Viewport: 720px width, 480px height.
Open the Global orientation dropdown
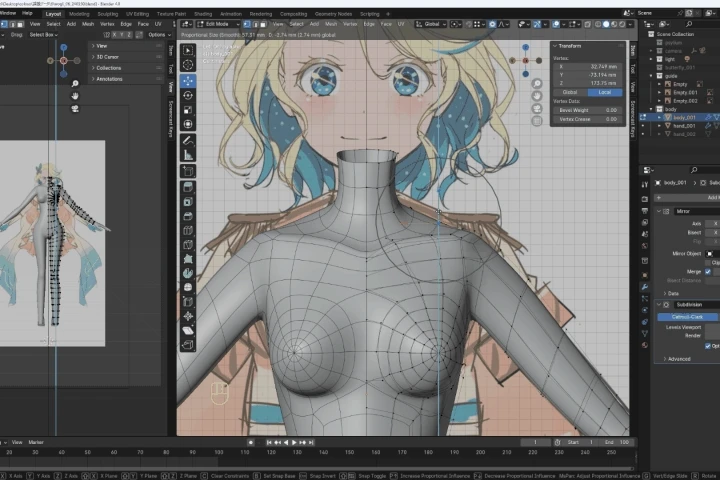click(x=430, y=24)
